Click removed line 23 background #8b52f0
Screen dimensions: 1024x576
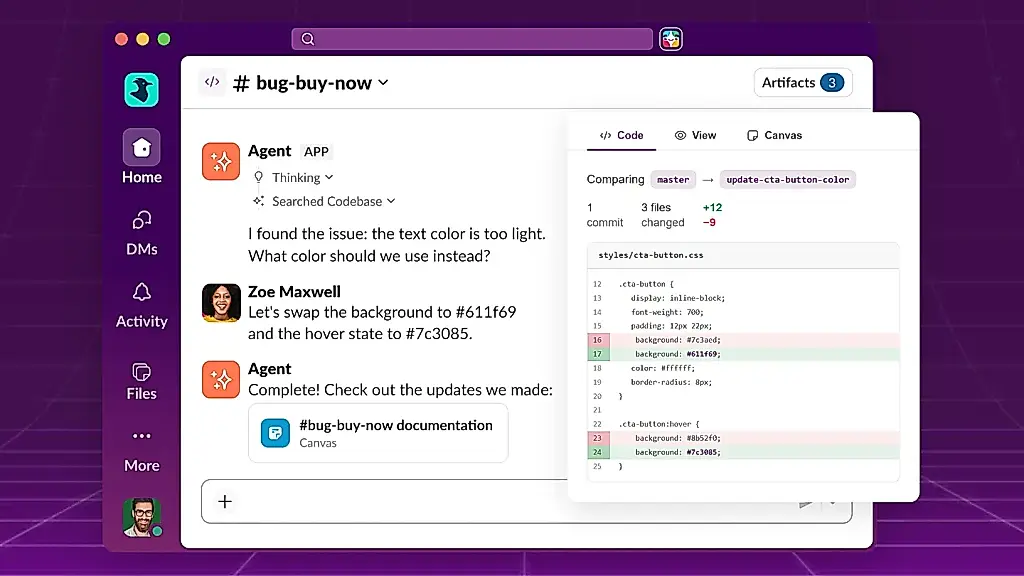(743, 438)
